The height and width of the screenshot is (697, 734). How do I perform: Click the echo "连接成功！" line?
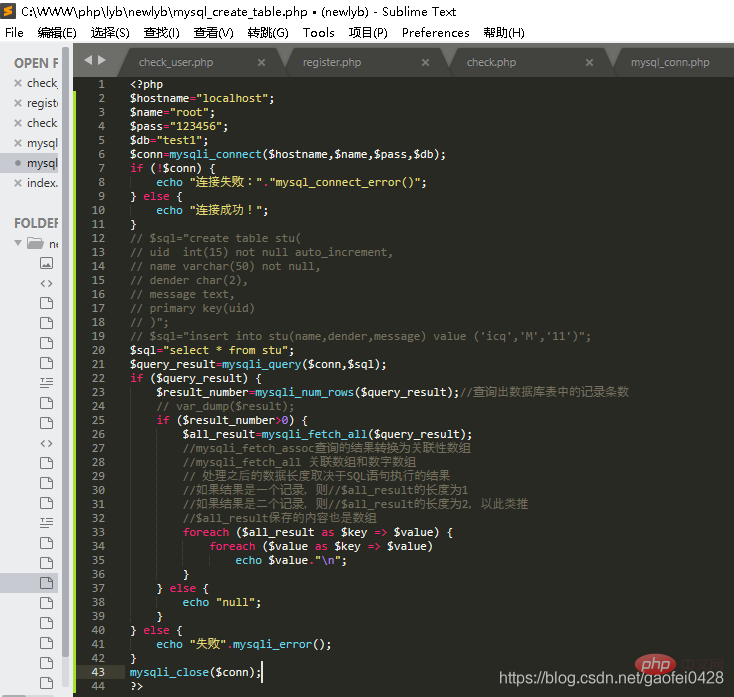(x=212, y=210)
